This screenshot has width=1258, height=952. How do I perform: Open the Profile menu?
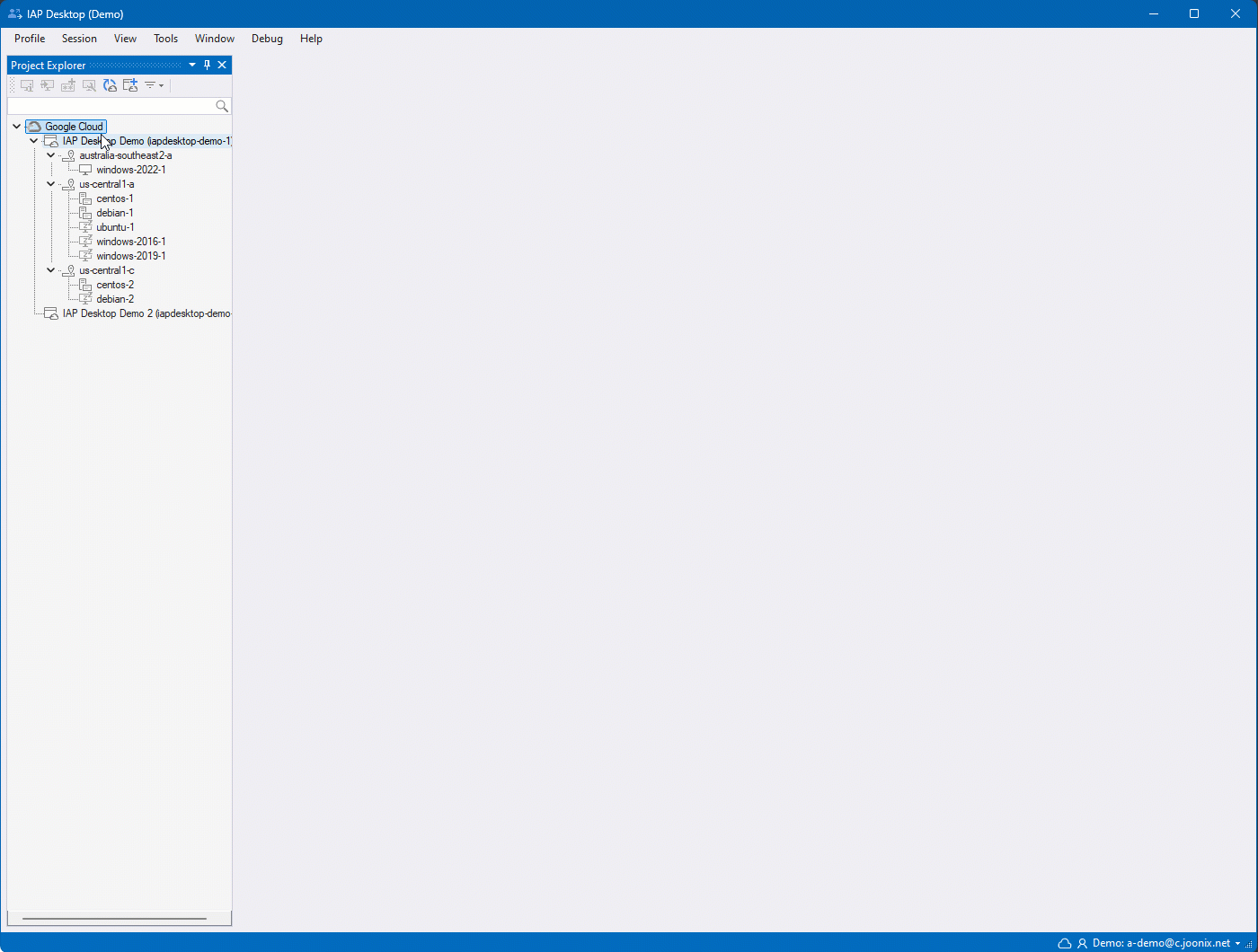[x=30, y=39]
